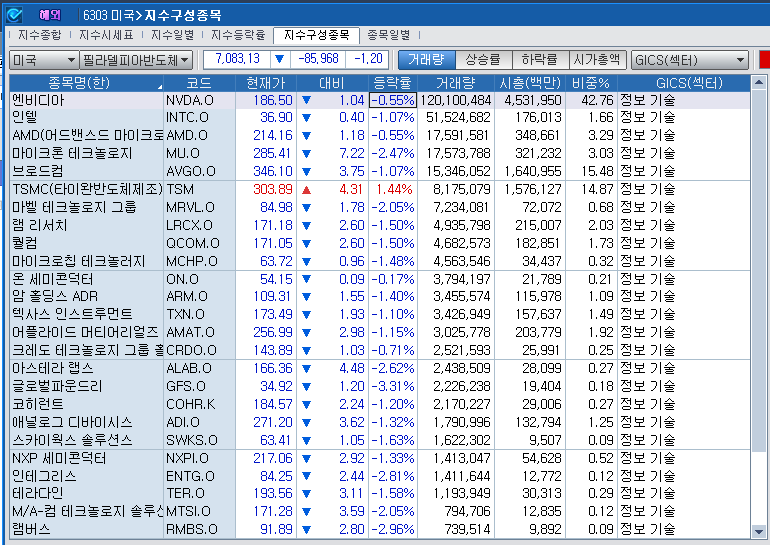Sort by GICS(섹터) column header
Viewport: 770px width, 545px height.
(684, 83)
